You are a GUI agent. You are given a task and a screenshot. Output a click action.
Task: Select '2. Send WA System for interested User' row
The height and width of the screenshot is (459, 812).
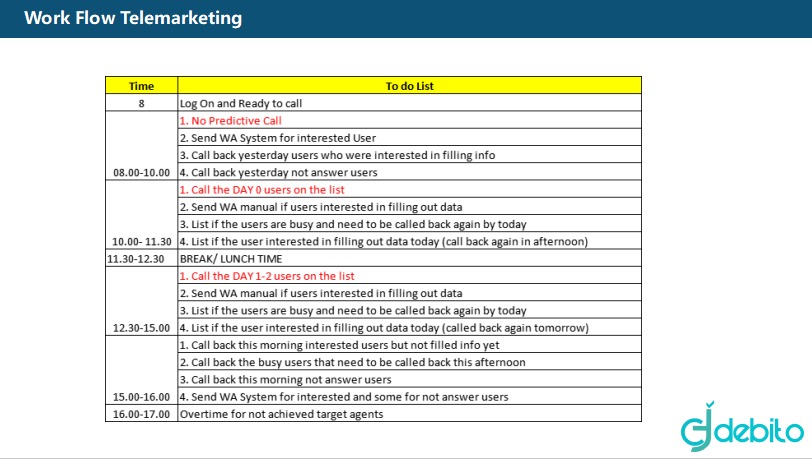[409, 138]
